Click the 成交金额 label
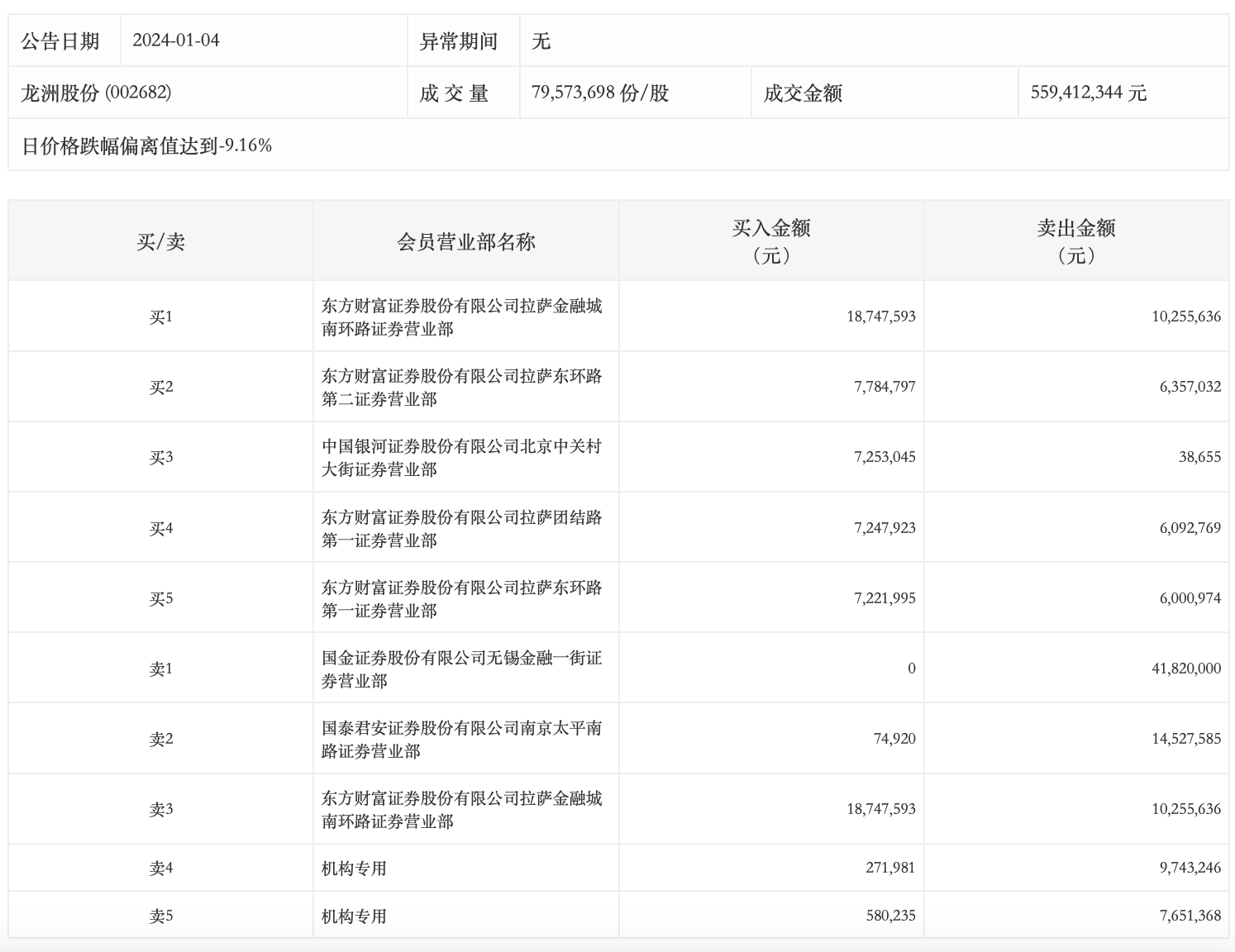 click(803, 93)
